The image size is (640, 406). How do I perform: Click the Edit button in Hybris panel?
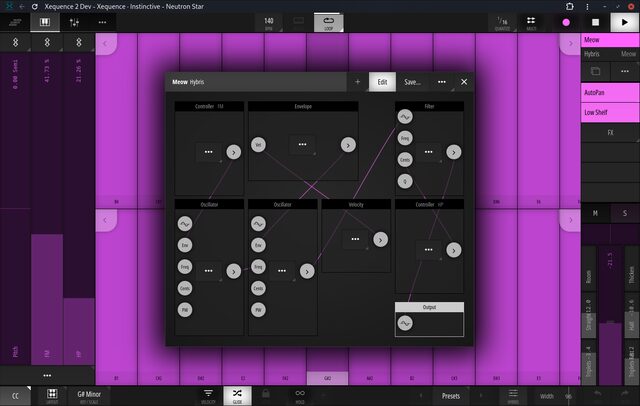pyautogui.click(x=382, y=82)
